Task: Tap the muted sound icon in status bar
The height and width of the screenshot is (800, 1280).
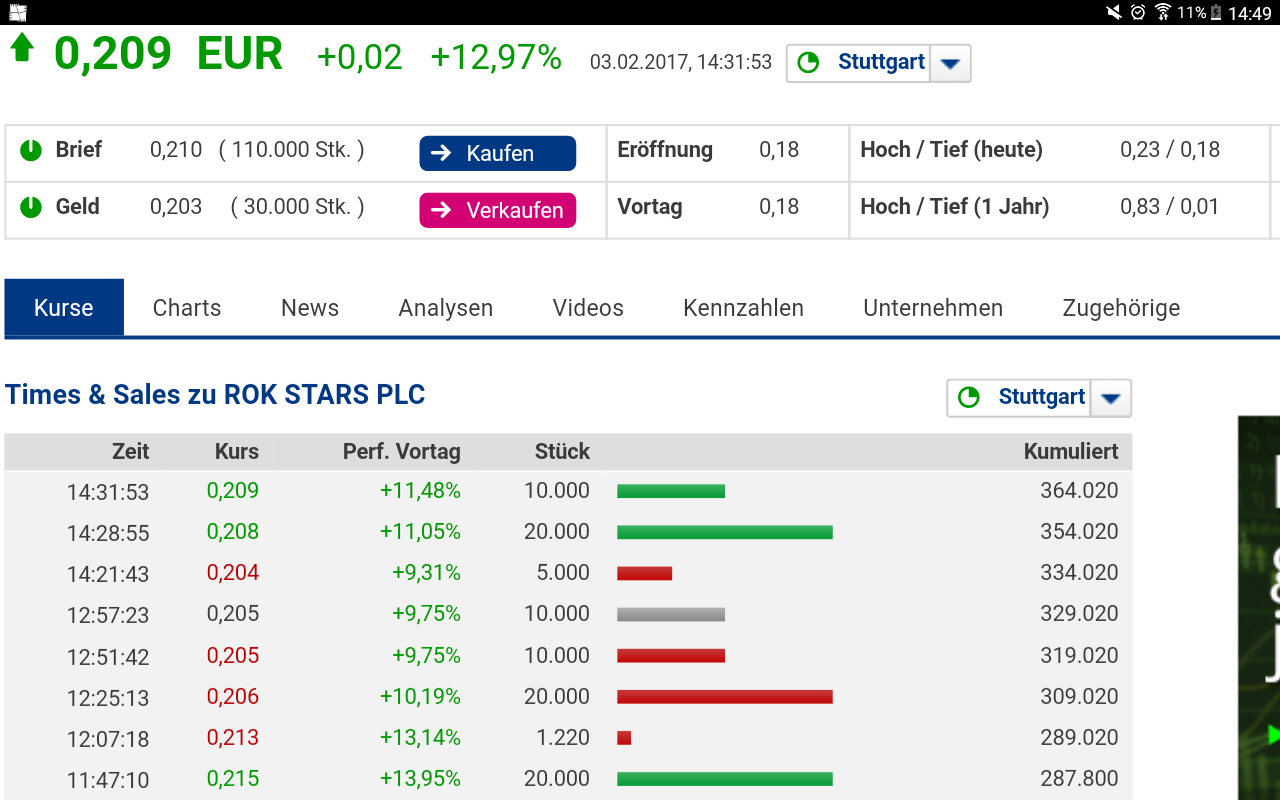Action: point(1114,12)
